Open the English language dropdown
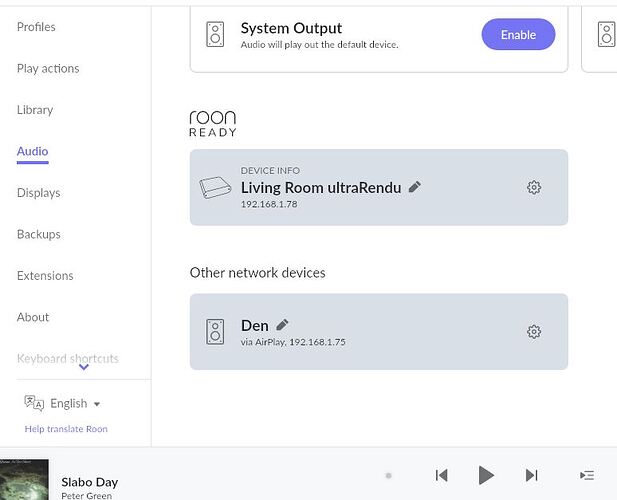The width and height of the screenshot is (617, 500). coord(75,403)
